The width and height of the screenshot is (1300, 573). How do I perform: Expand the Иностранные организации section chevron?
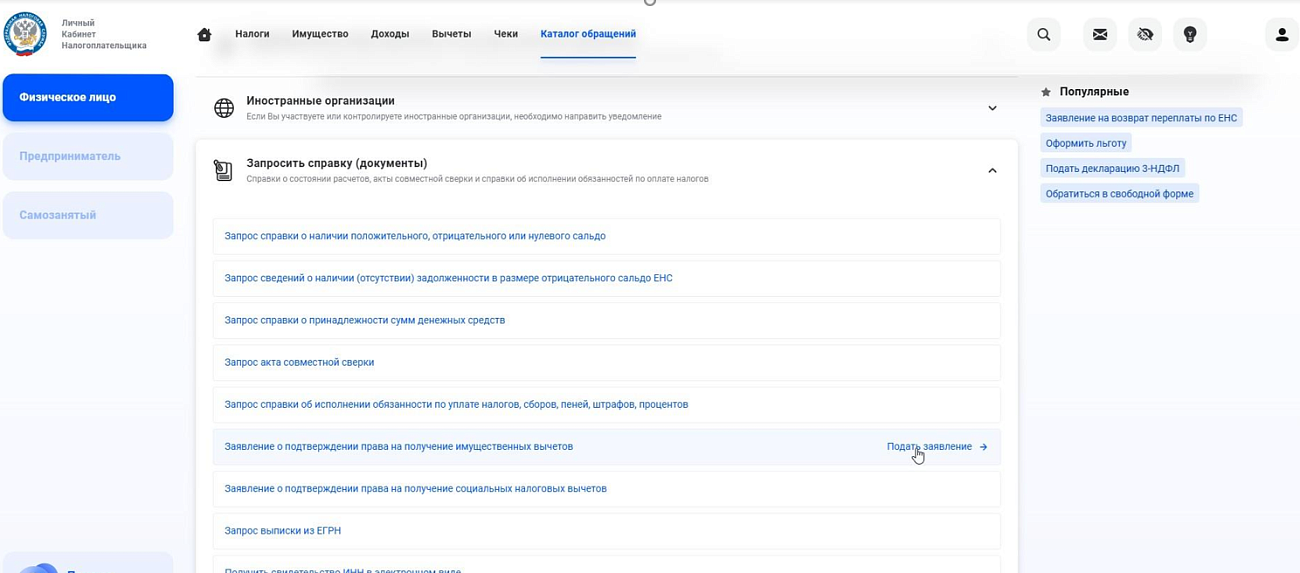pos(992,108)
